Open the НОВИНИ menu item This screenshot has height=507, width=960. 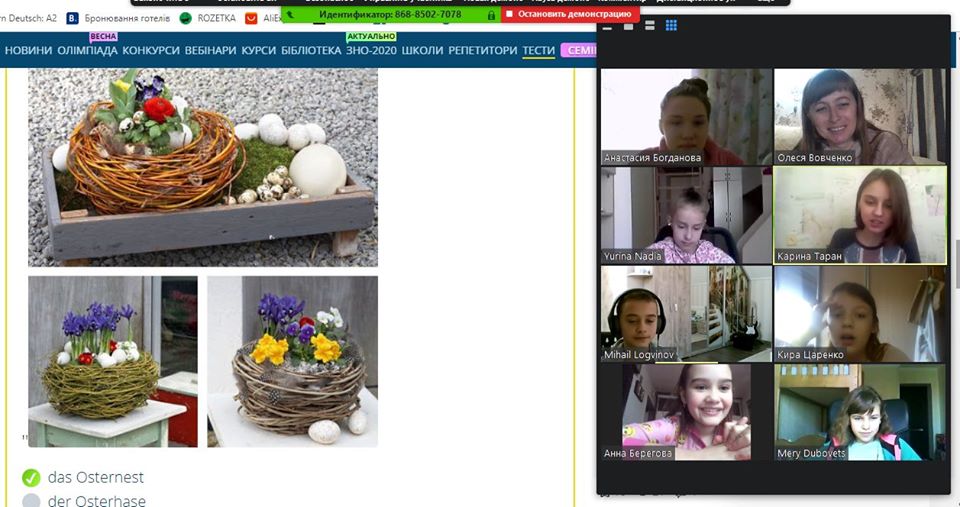click(x=28, y=50)
